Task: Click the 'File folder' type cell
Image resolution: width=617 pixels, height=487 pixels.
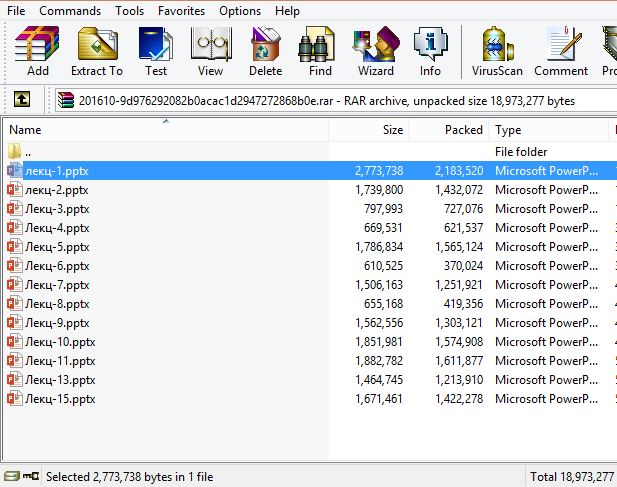Action: click(x=521, y=152)
